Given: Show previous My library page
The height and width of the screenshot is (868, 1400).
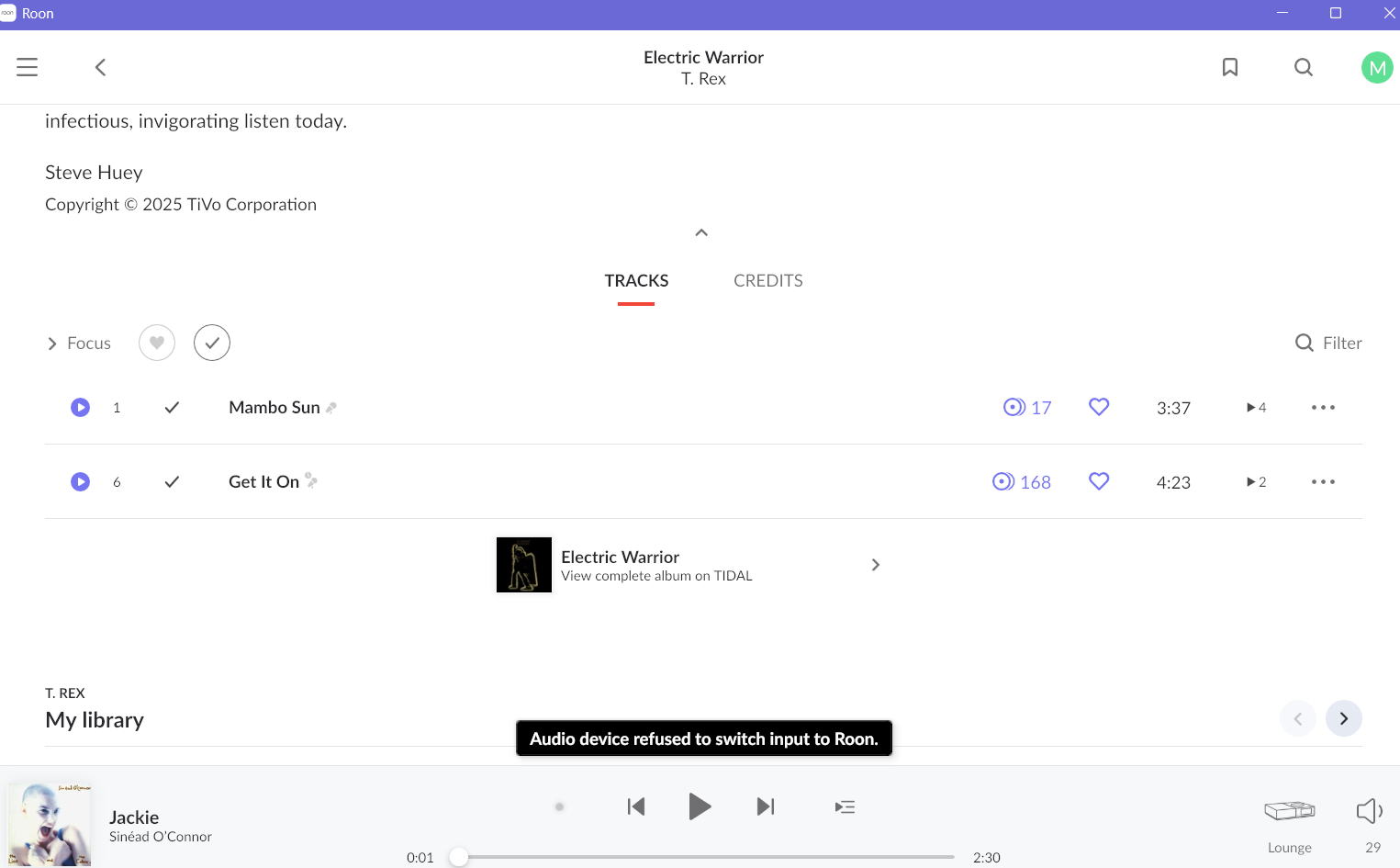Looking at the screenshot, I should (x=1298, y=718).
